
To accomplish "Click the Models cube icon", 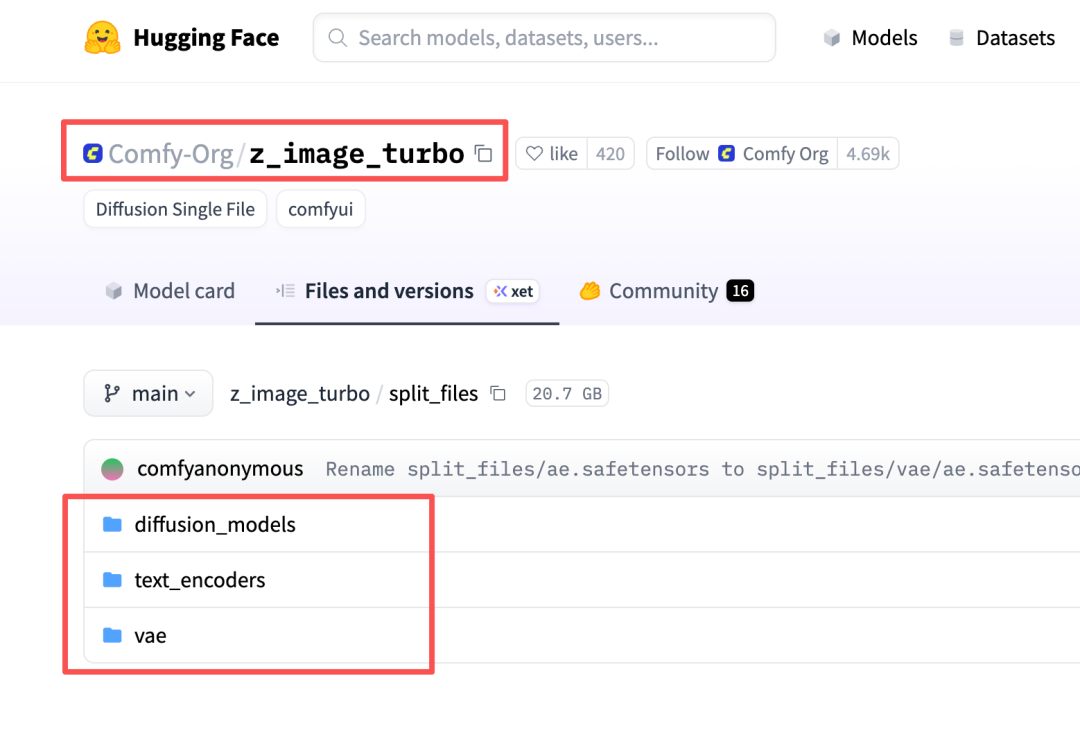I will click(832, 38).
